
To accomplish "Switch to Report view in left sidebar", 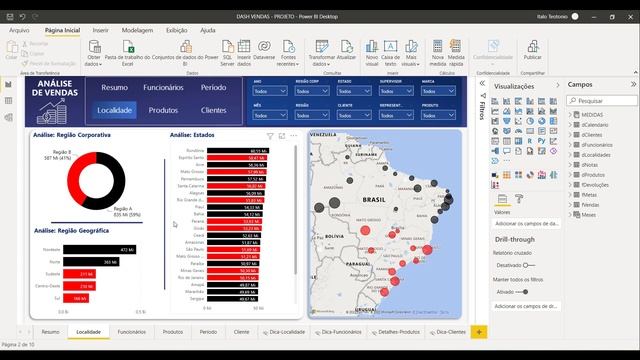I will point(9,84).
